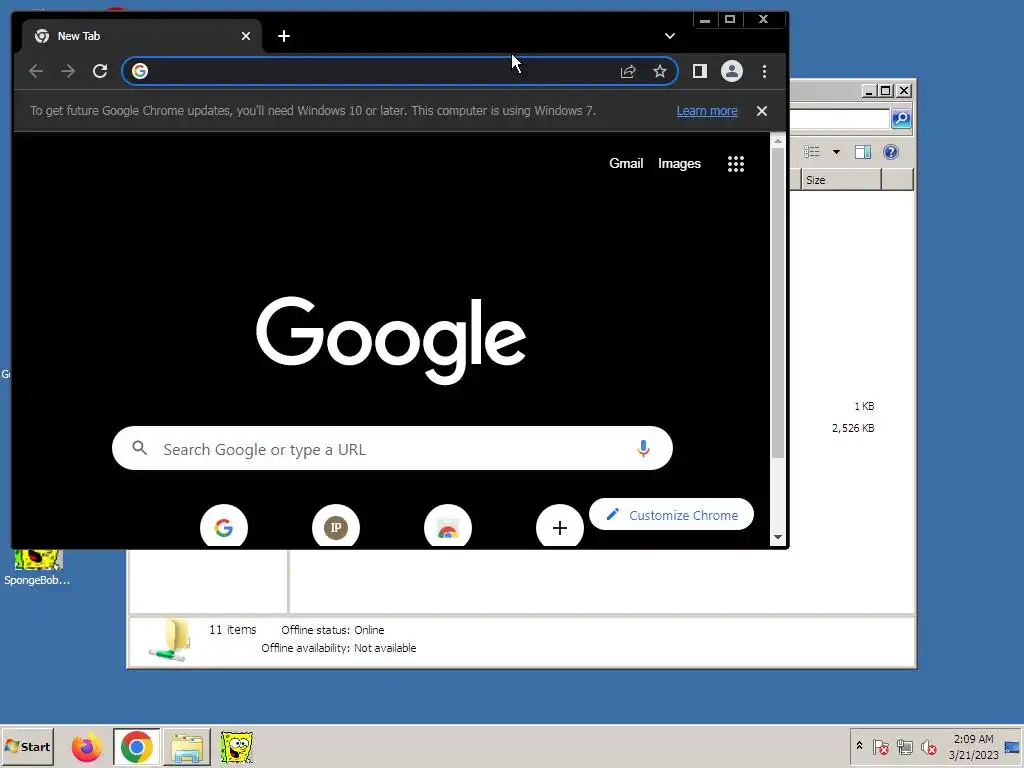The height and width of the screenshot is (768, 1024).
Task: Open Google apps grid
Action: pyautogui.click(x=736, y=164)
